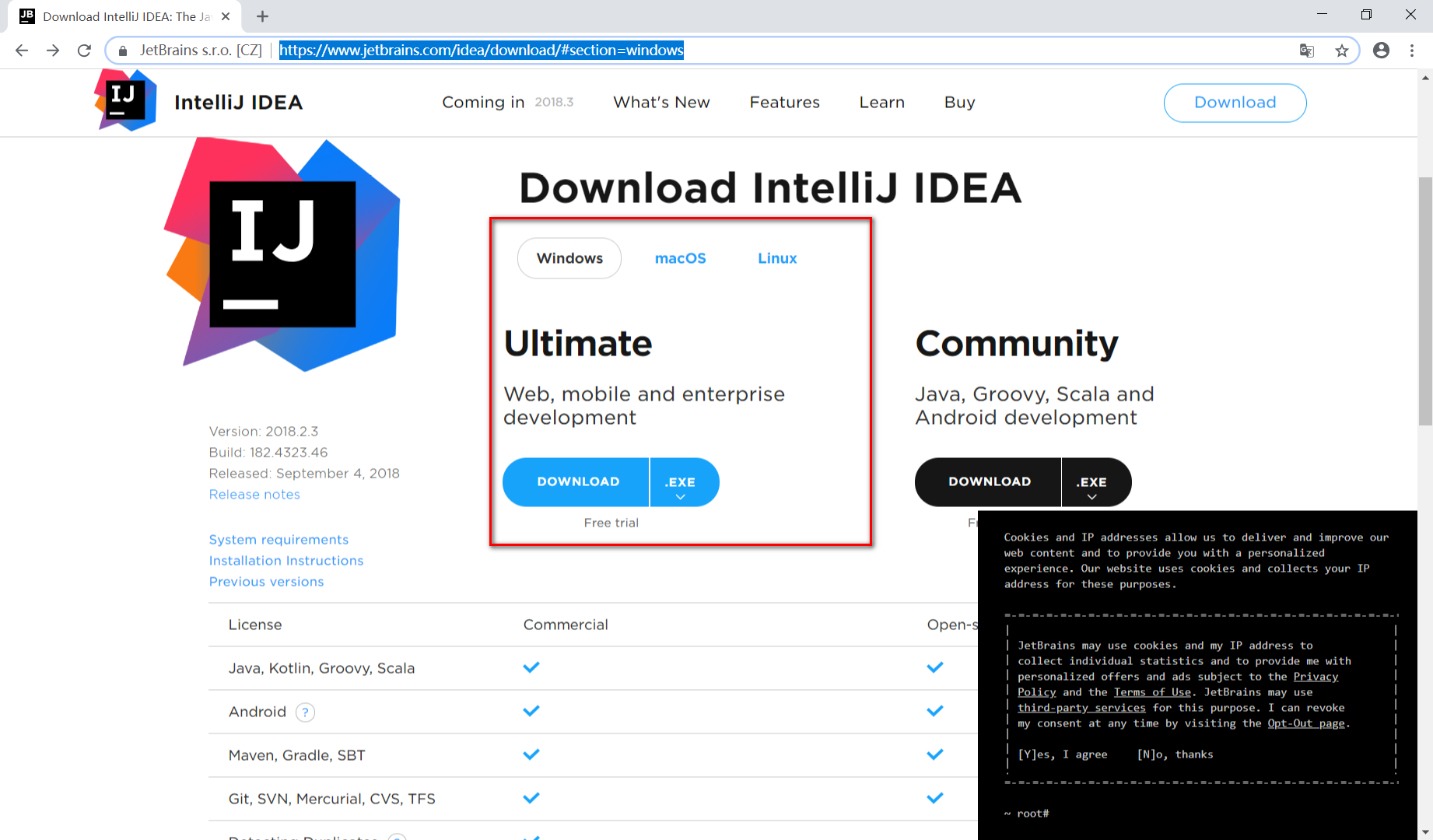The width and height of the screenshot is (1433, 840).
Task: Click the outlined Download button in header
Action: click(1235, 103)
